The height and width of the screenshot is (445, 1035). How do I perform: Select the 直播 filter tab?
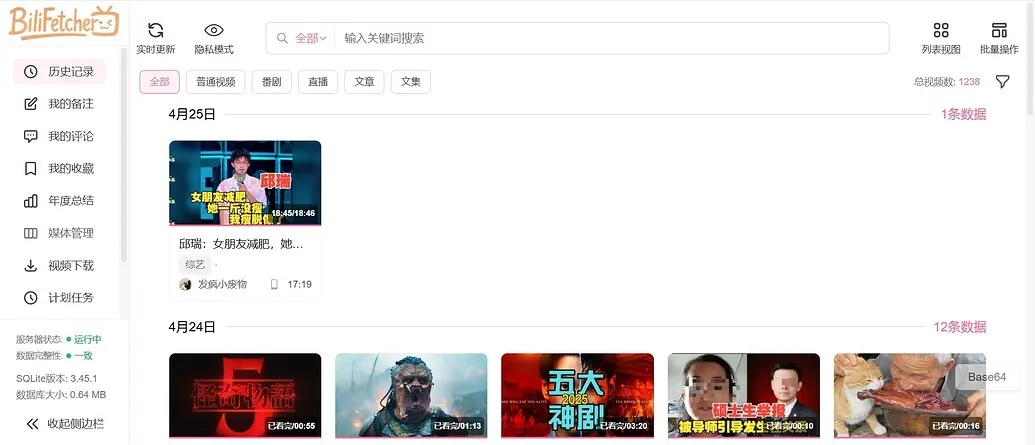(x=318, y=82)
